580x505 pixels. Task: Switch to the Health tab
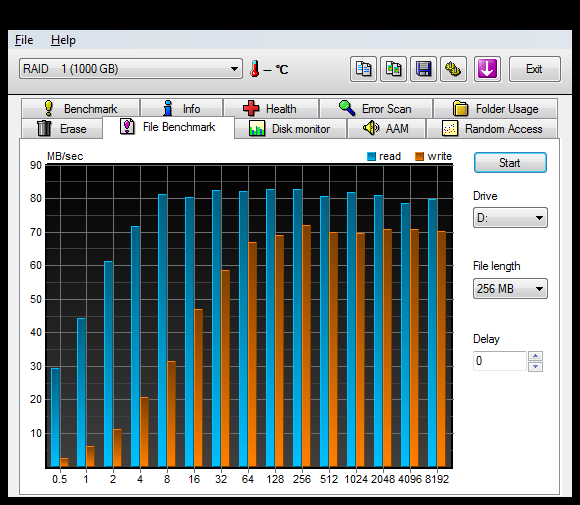coord(271,108)
